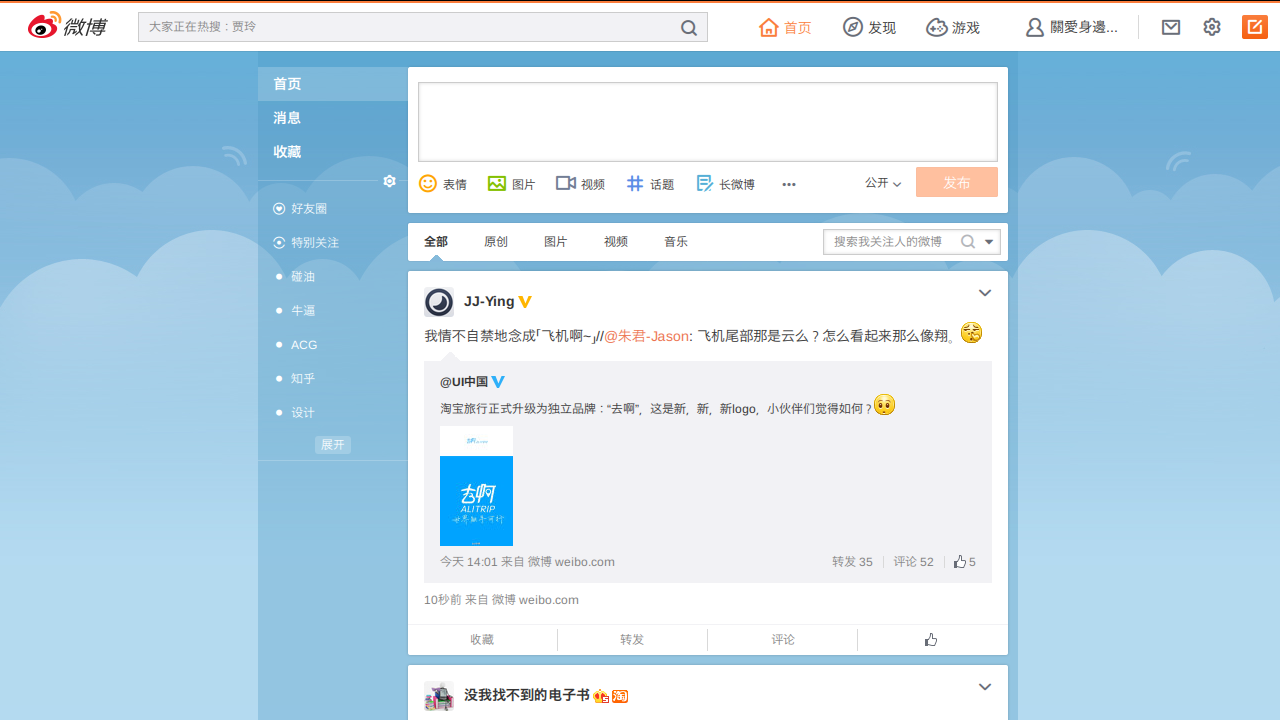The width and height of the screenshot is (1280, 720).
Task: Collapse JJ-Ying's post with the chevron
Action: coord(985,293)
